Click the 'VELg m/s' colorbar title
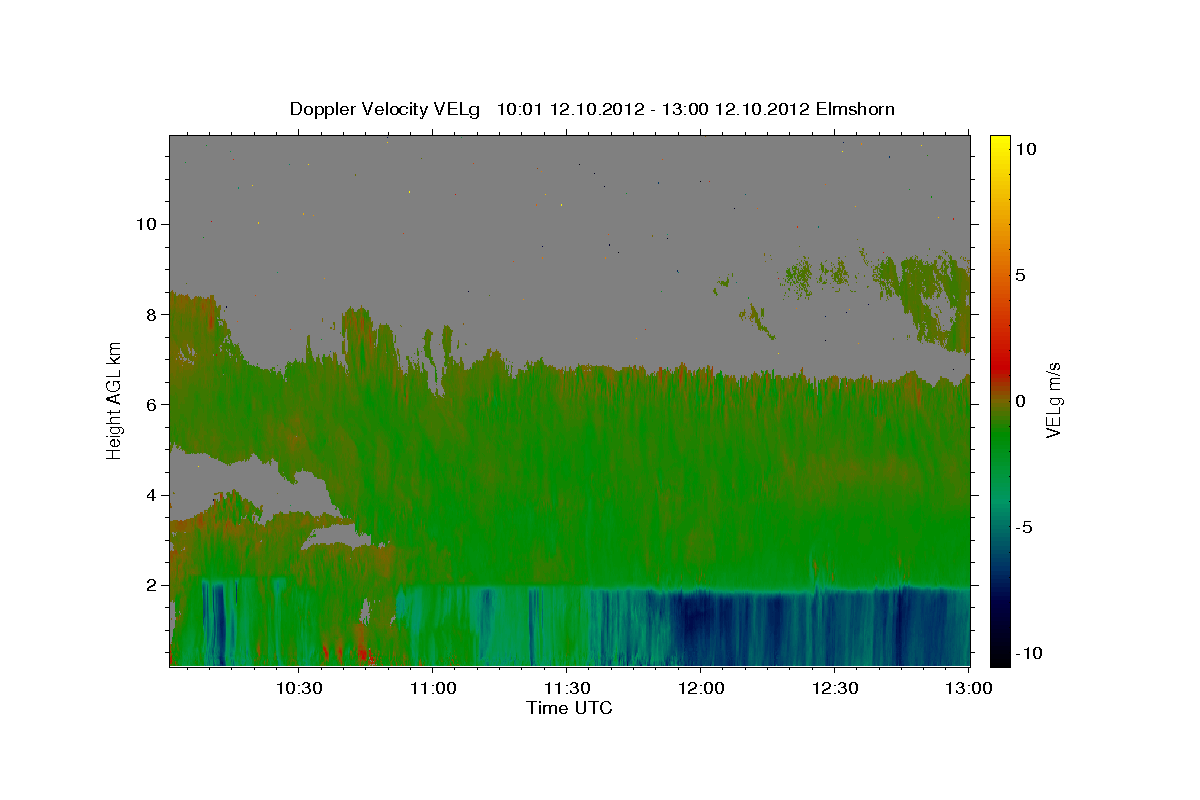 [x=1054, y=401]
